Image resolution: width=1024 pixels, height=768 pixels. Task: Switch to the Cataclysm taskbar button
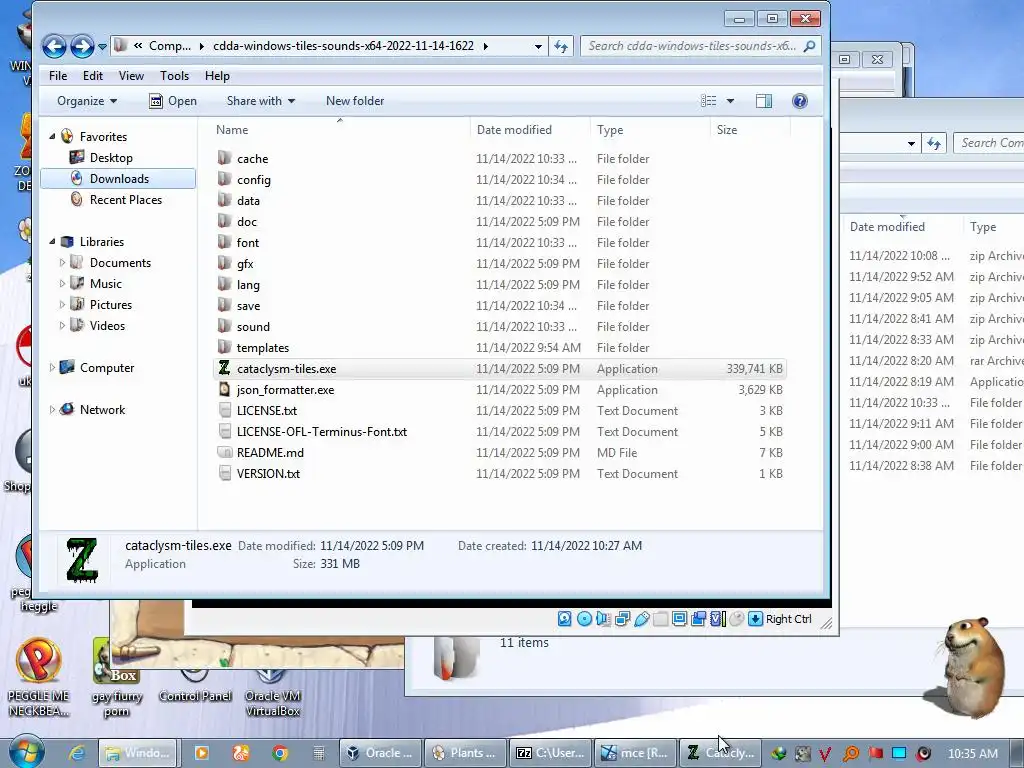(x=720, y=753)
